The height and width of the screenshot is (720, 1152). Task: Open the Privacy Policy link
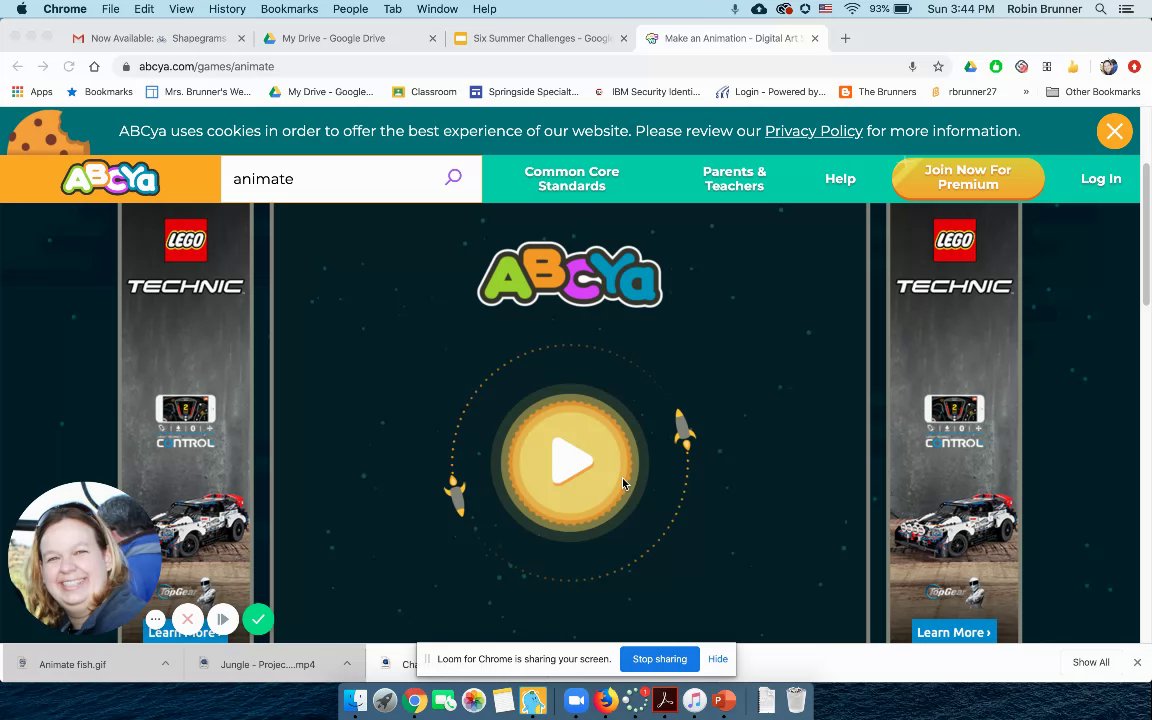(813, 131)
